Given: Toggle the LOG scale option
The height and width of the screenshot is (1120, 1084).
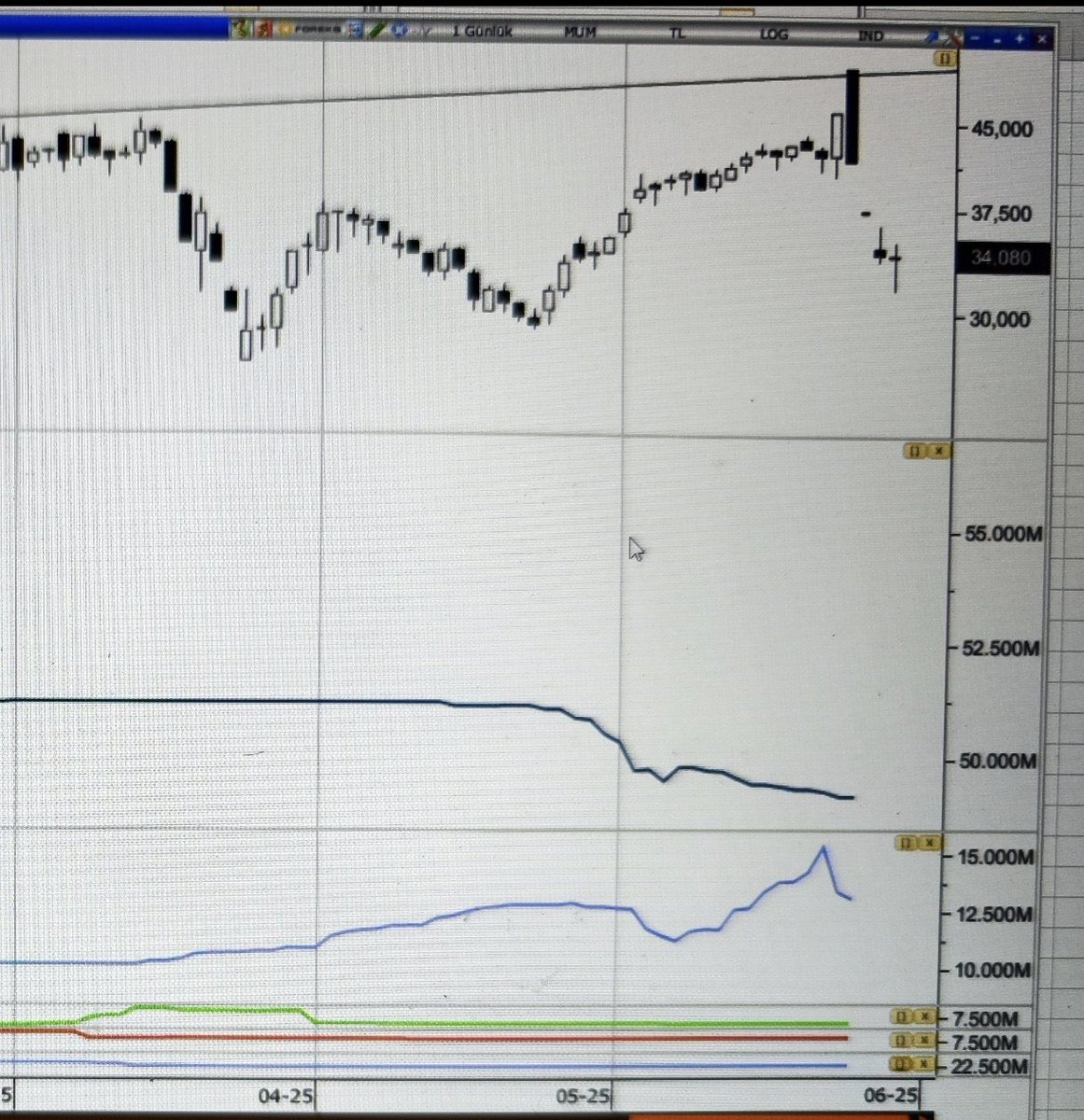Looking at the screenshot, I should pos(774,34).
